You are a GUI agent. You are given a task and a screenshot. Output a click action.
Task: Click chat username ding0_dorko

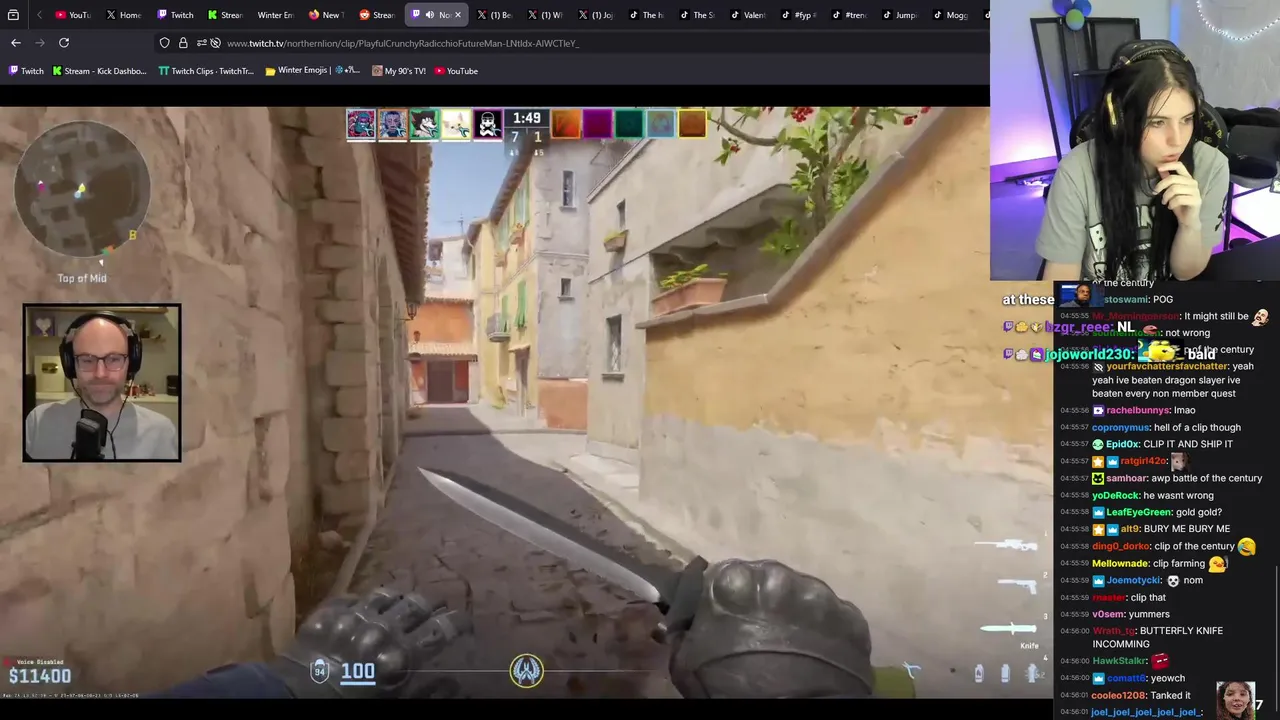(x=1120, y=546)
